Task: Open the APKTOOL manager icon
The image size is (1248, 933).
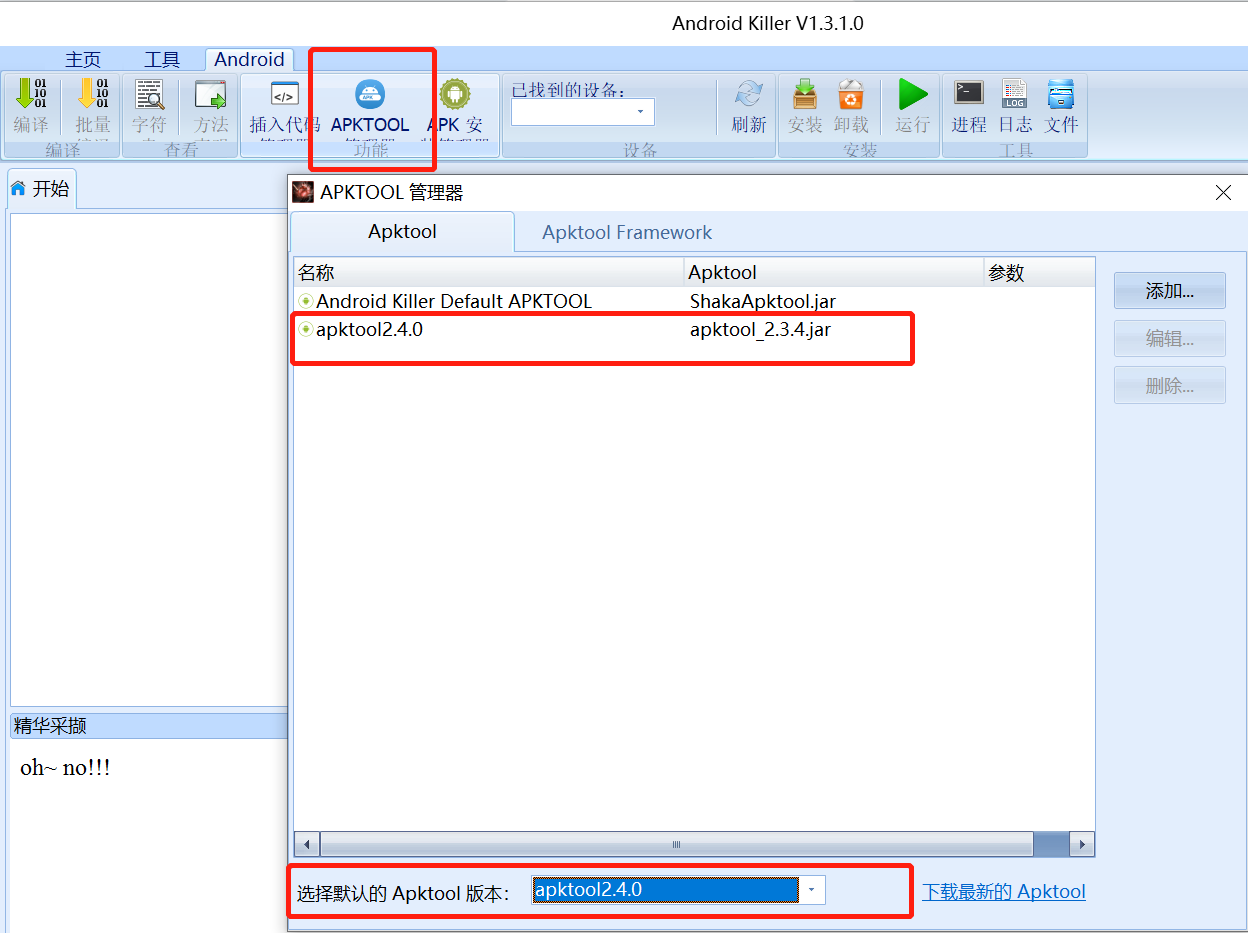Action: click(370, 95)
